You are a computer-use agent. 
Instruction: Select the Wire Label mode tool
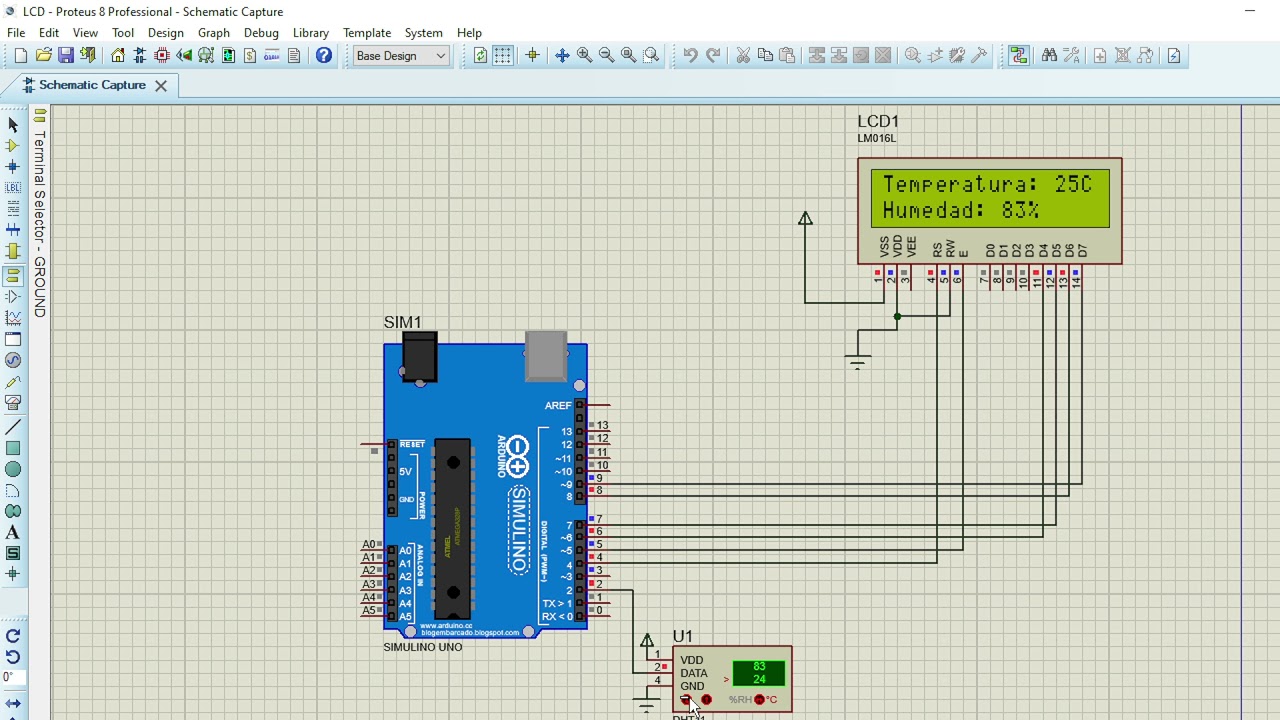[x=13, y=188]
